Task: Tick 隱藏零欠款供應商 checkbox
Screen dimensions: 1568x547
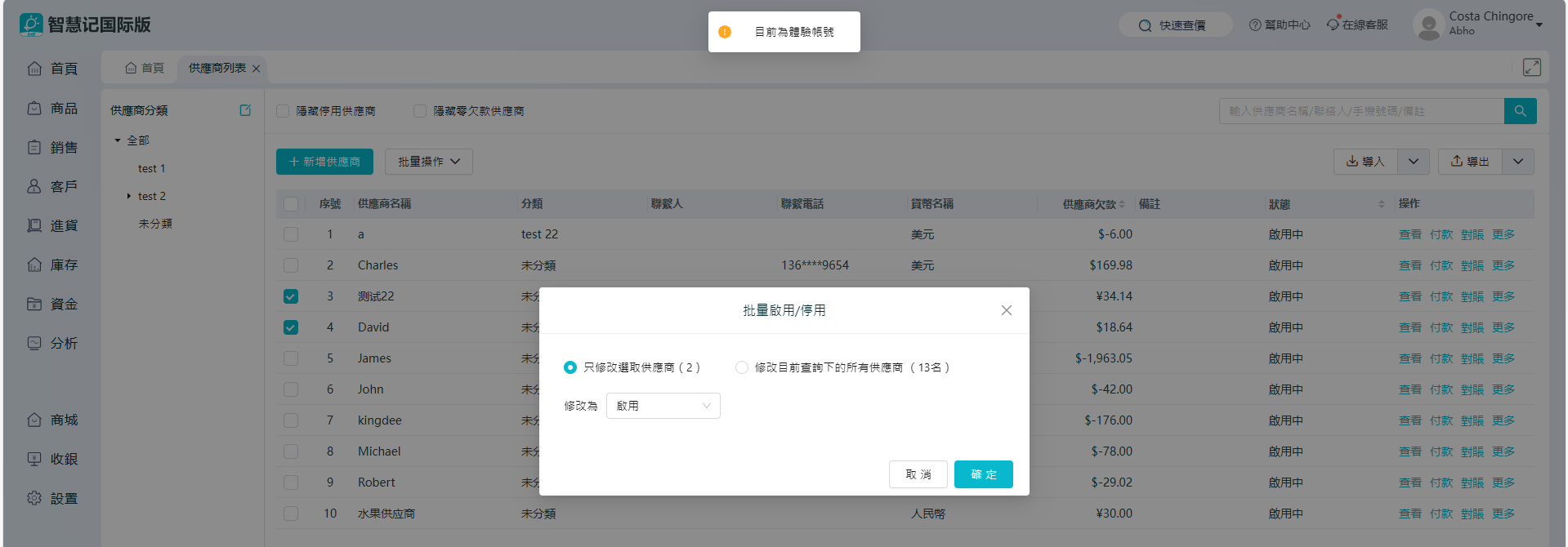Action: click(x=420, y=111)
